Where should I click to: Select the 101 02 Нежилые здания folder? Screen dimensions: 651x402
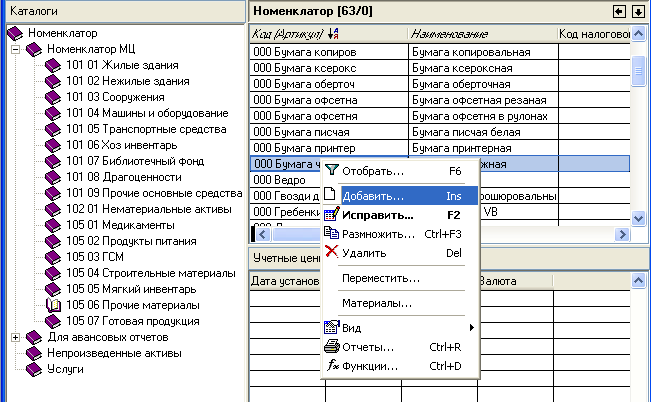click(127, 81)
